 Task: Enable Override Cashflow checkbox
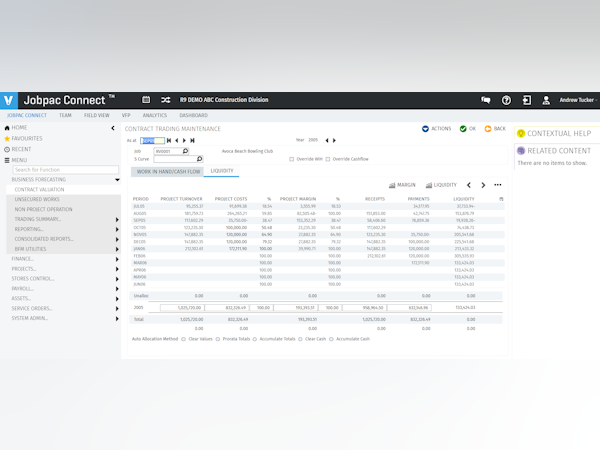pyautogui.click(x=328, y=159)
